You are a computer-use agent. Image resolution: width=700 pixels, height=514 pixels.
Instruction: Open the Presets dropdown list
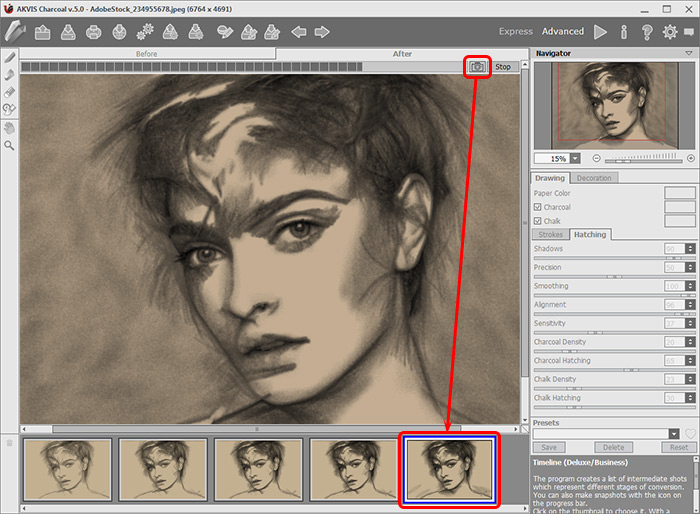pos(674,433)
